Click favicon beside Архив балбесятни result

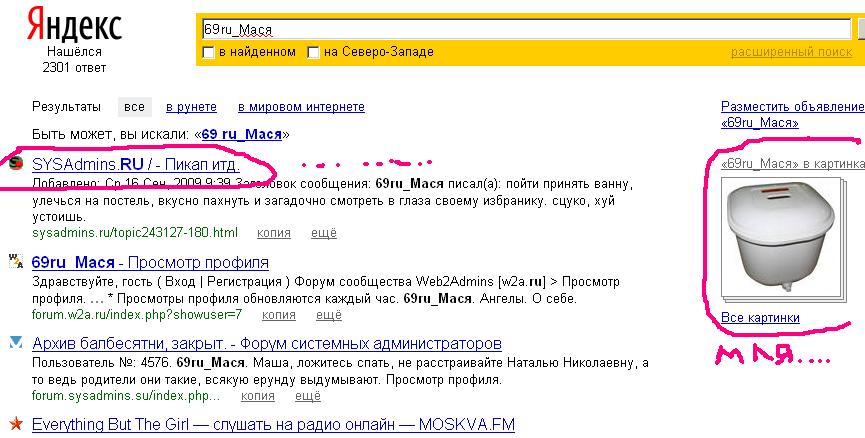tap(16, 343)
